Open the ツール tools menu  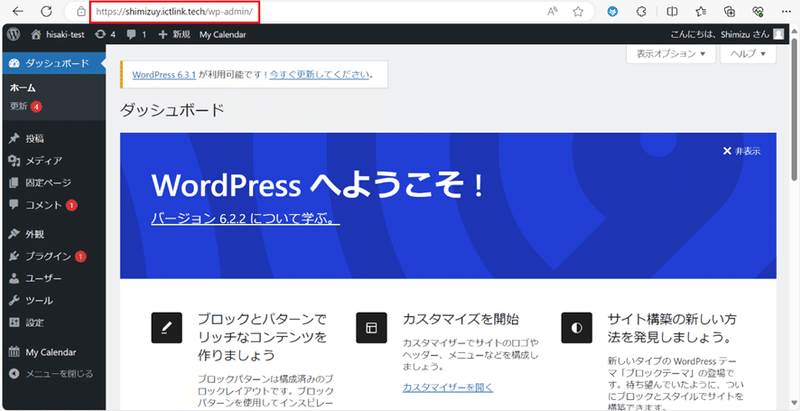tap(54, 300)
